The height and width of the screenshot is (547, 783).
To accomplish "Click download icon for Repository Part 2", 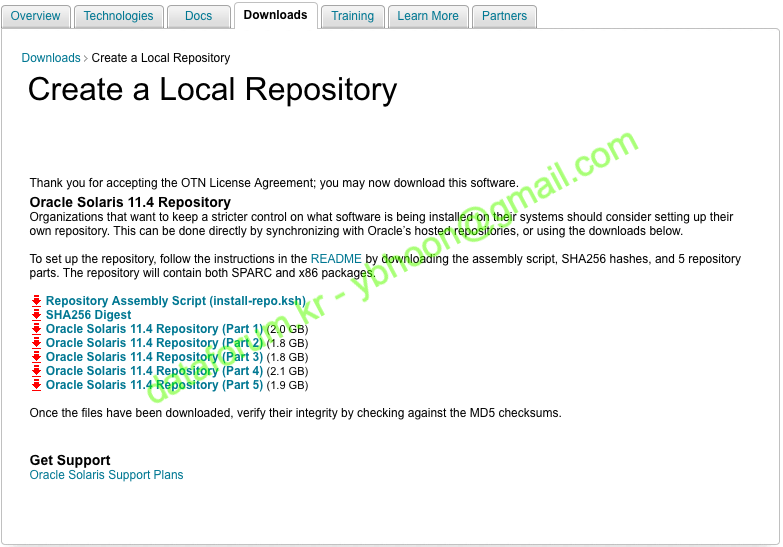I will click(36, 343).
